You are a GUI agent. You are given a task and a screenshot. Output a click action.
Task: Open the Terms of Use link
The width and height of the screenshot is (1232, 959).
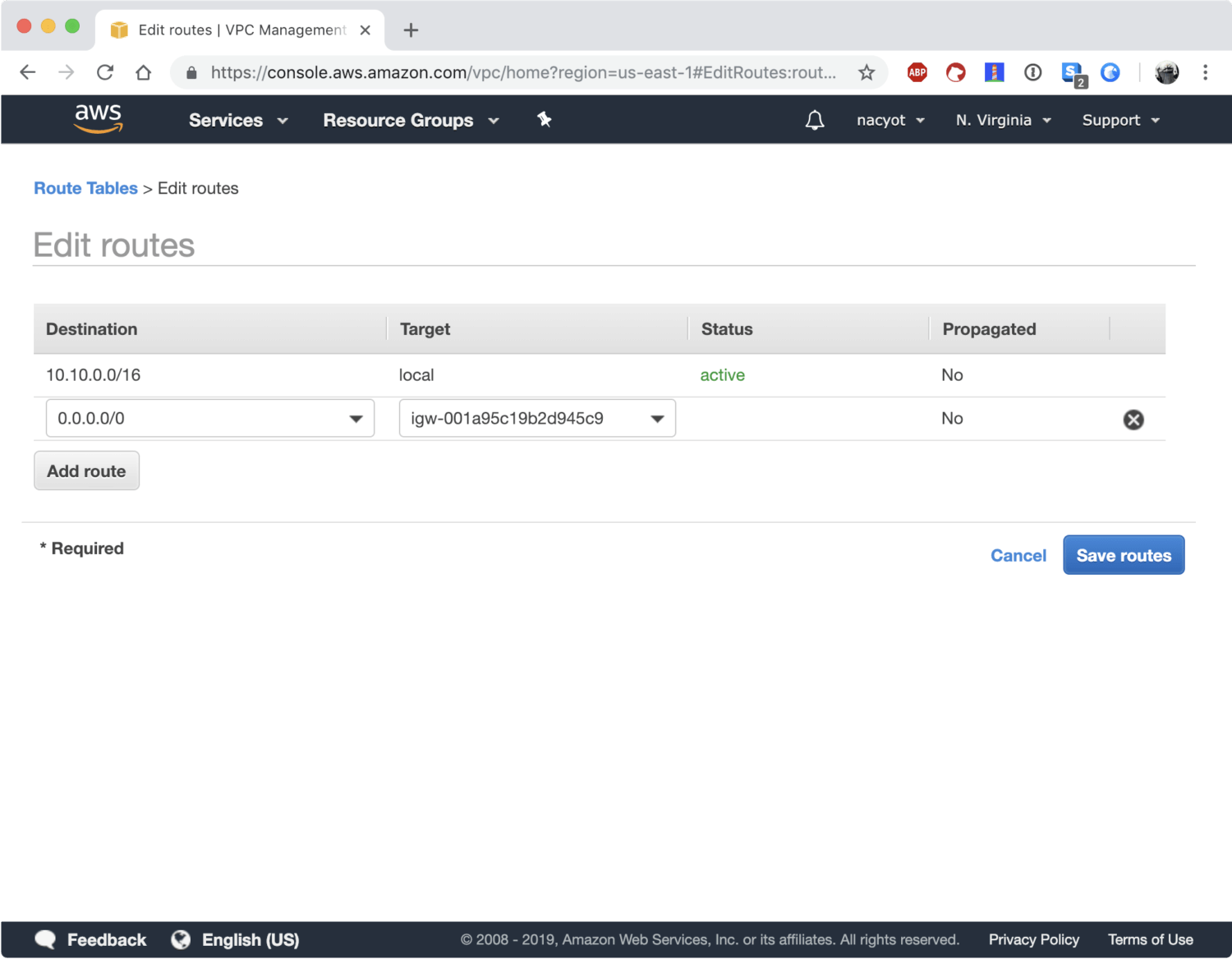tap(1151, 939)
